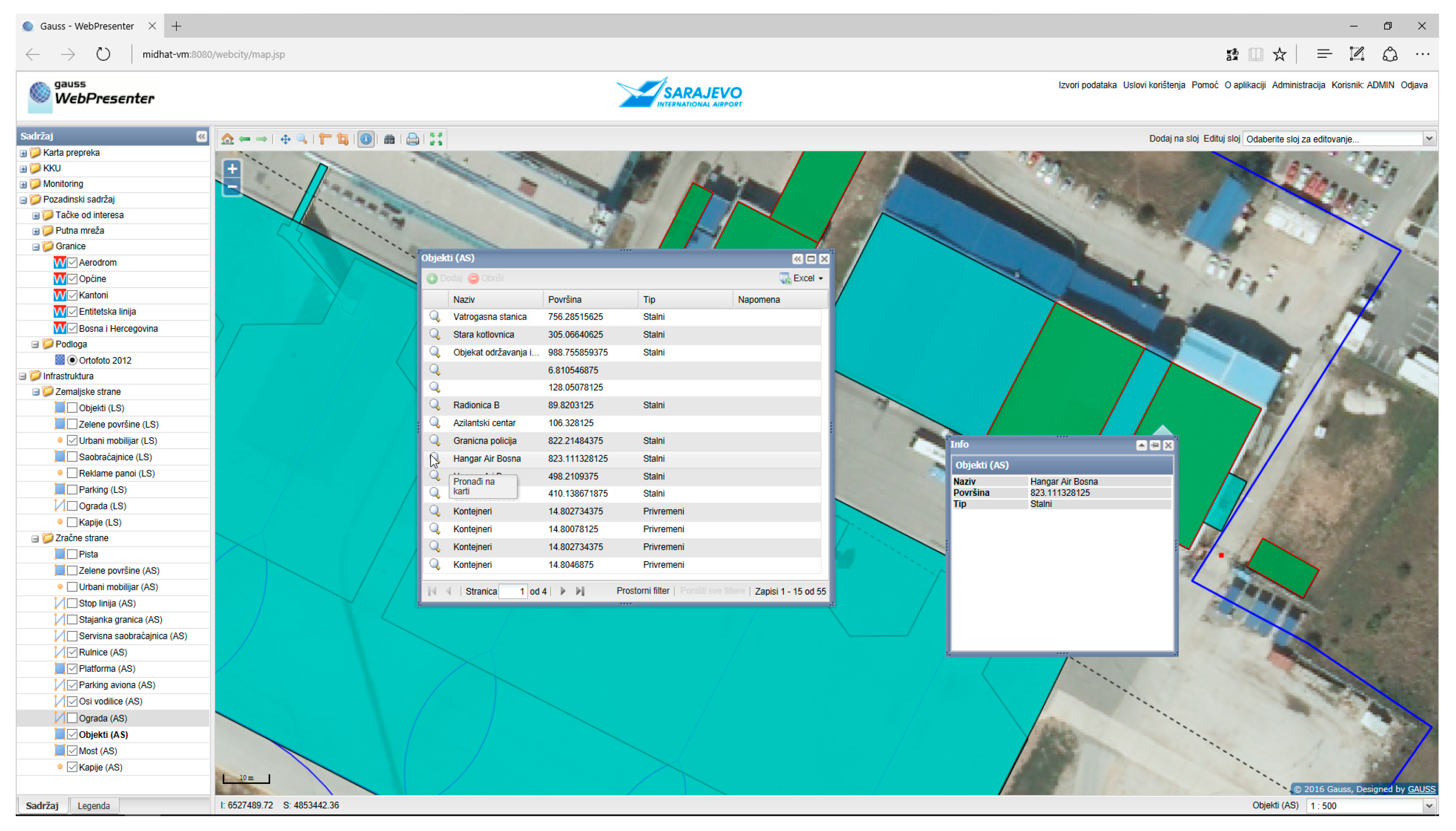Select the pan (move) map tool

(285, 139)
